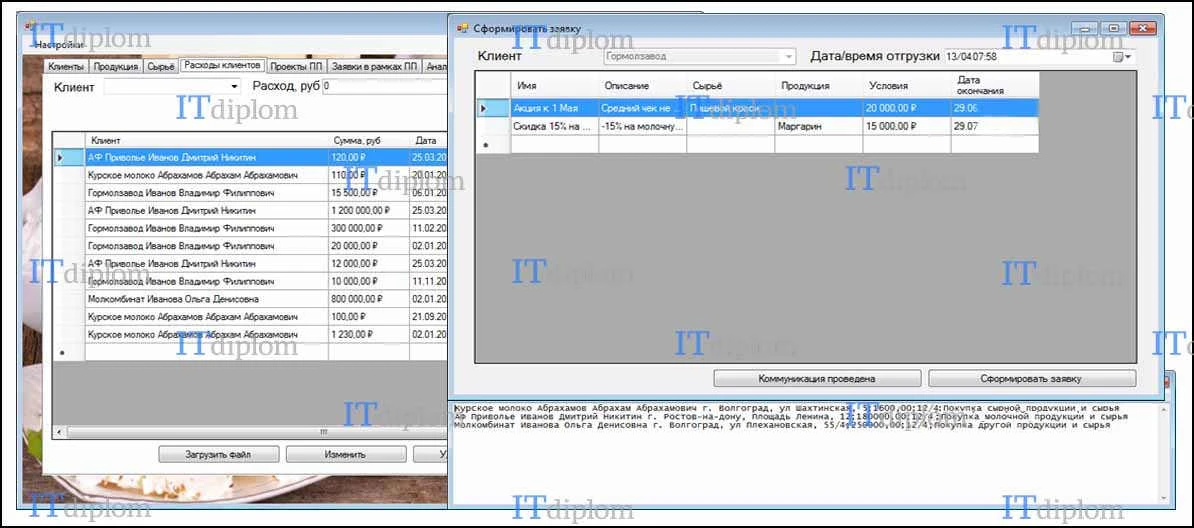Click the Дата окончания column header
This screenshot has width=1194, height=528.
(x=995, y=85)
